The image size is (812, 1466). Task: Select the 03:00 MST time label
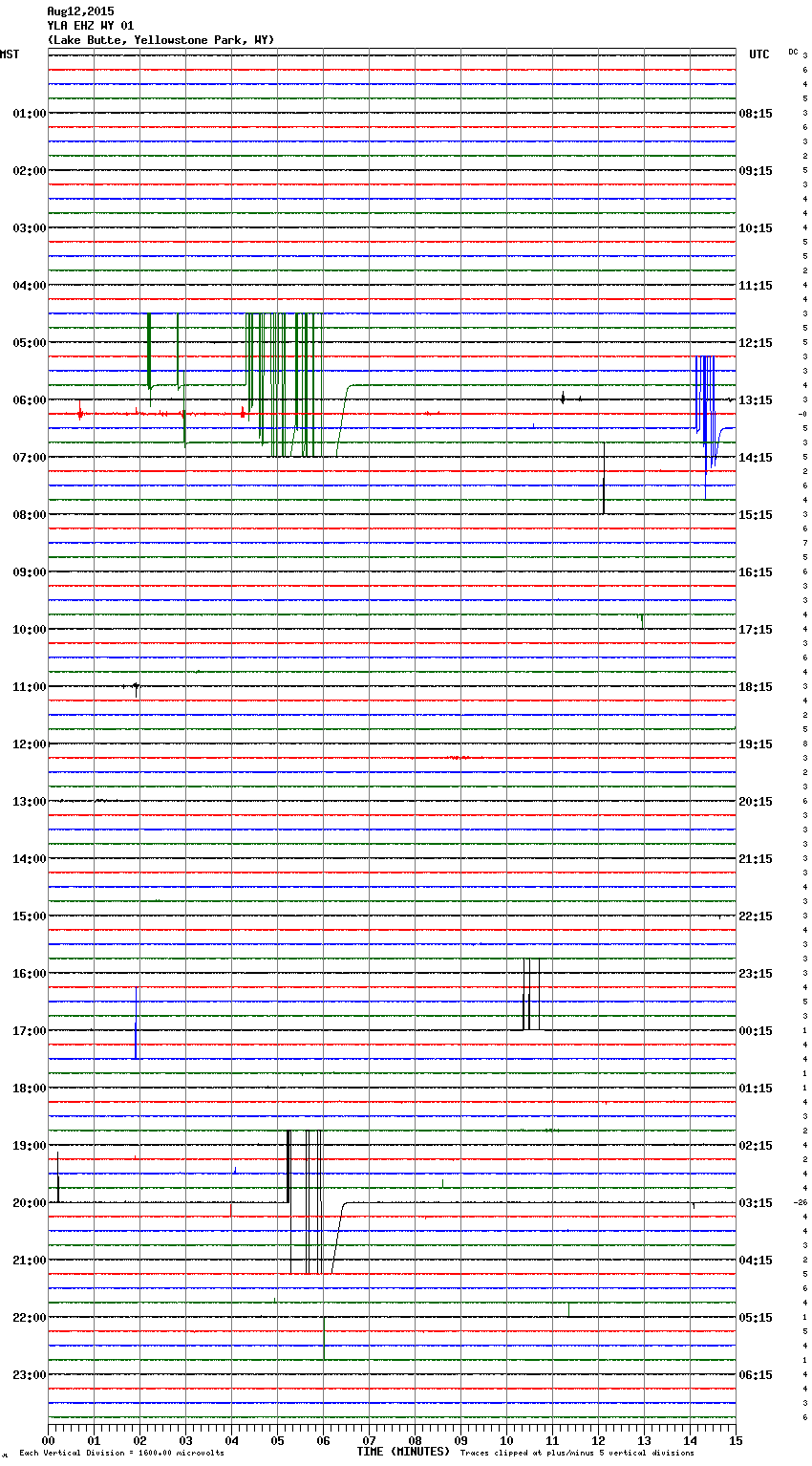(x=30, y=228)
